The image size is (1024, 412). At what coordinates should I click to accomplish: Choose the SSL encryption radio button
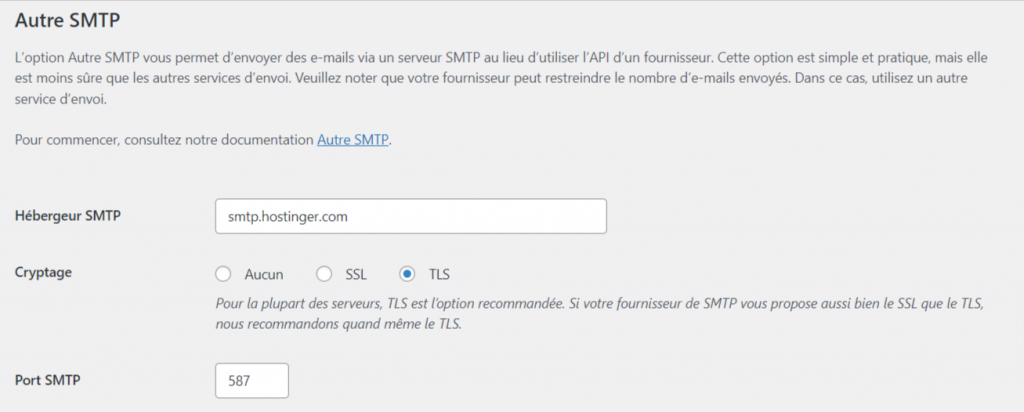pyautogui.click(x=323, y=273)
